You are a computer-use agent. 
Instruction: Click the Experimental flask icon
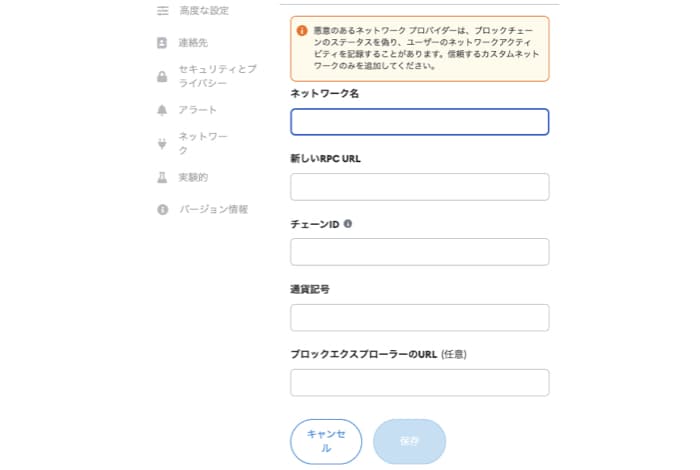(x=162, y=177)
